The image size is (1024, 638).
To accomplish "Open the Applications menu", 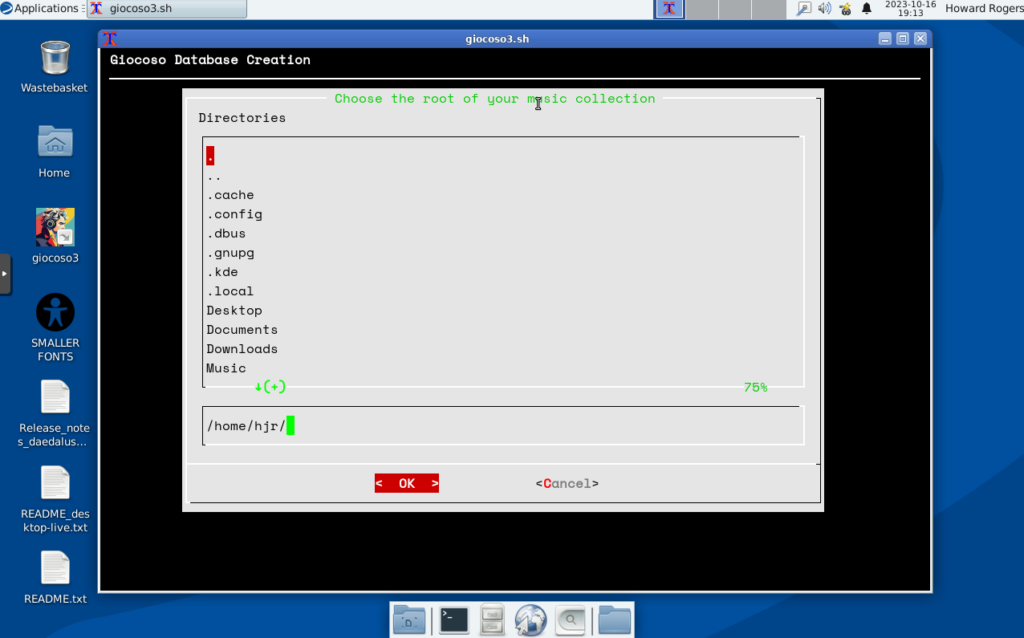I will pos(40,8).
